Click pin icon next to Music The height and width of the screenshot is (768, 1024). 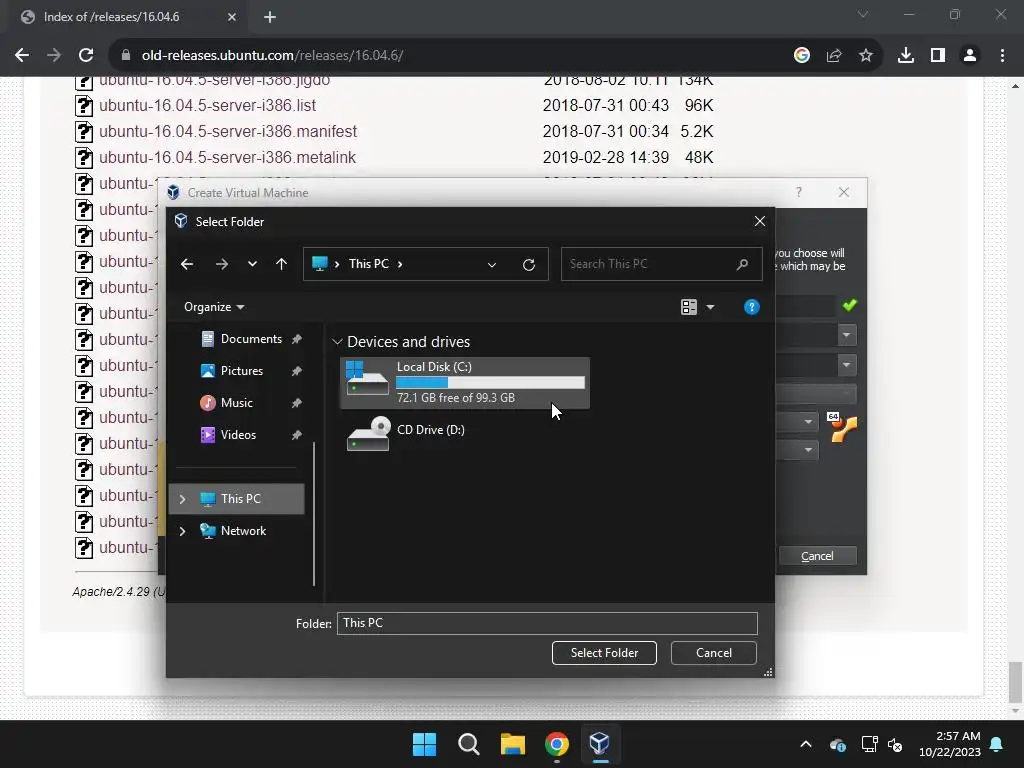click(x=296, y=403)
